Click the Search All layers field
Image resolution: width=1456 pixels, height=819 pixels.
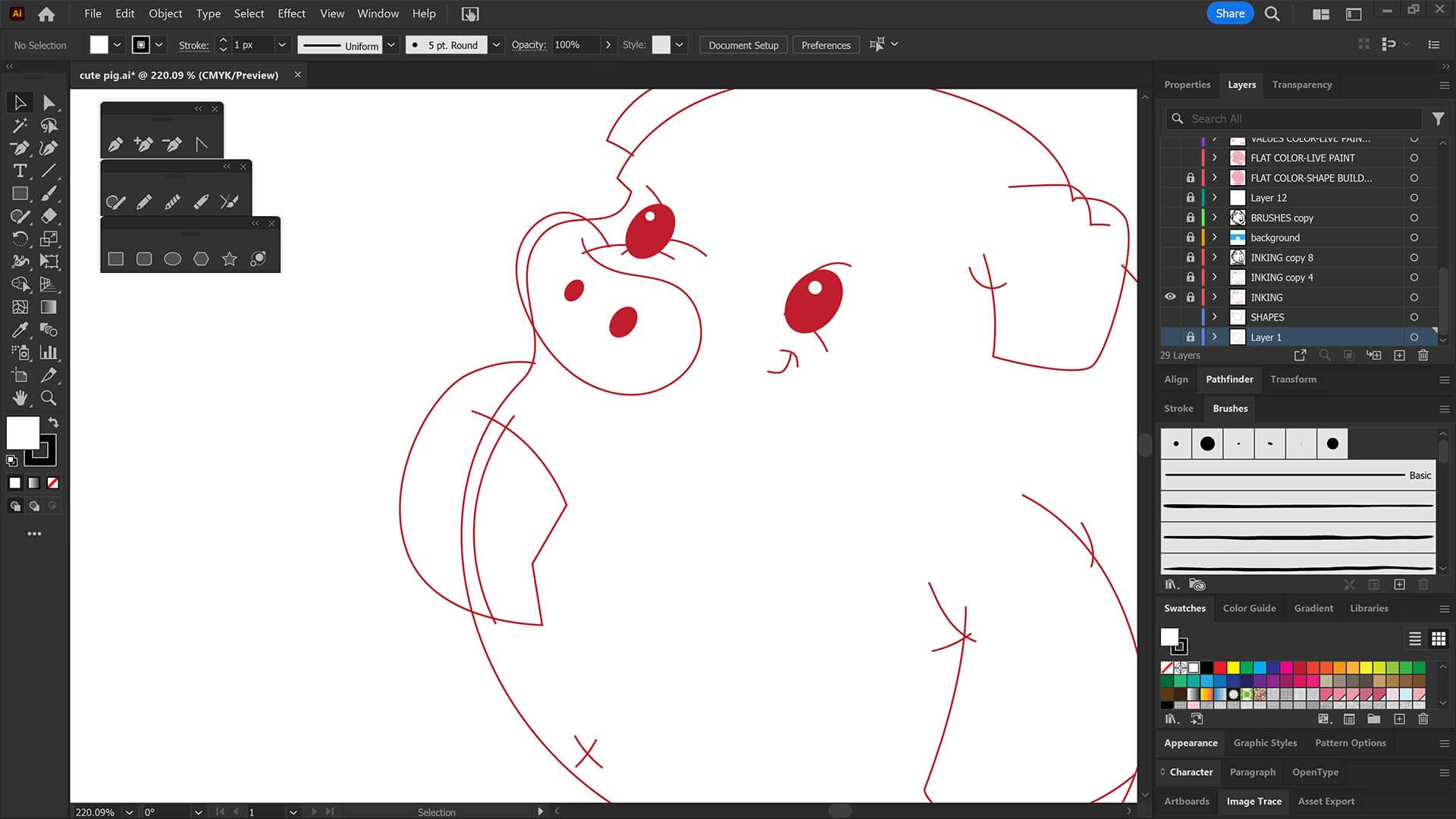(x=1293, y=118)
